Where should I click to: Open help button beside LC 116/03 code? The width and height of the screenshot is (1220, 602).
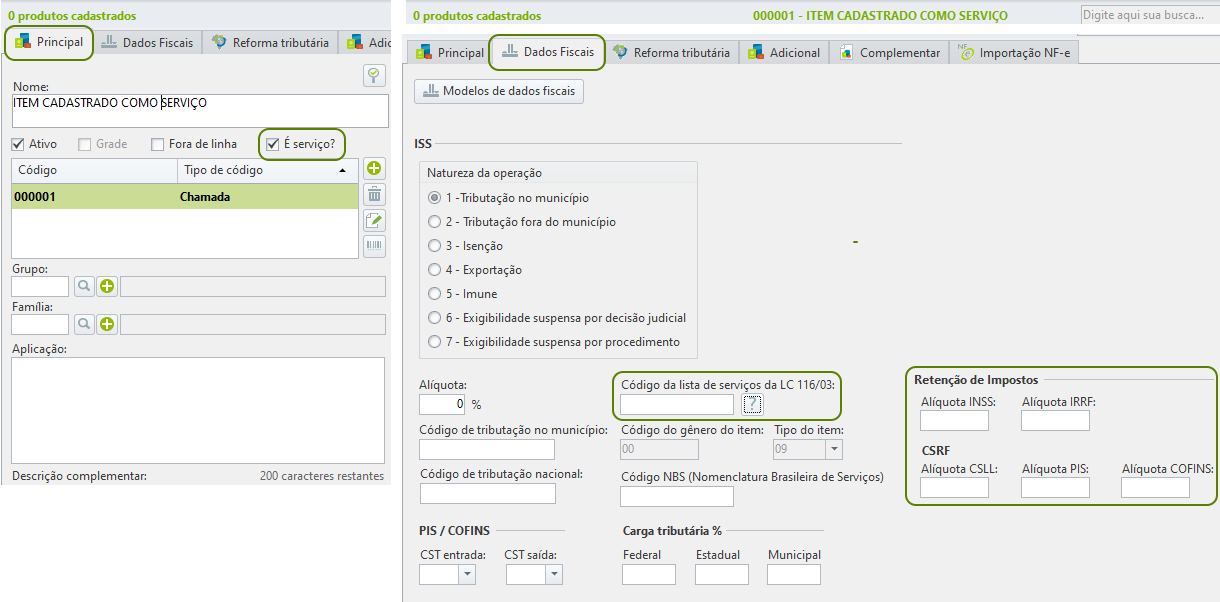tap(753, 404)
